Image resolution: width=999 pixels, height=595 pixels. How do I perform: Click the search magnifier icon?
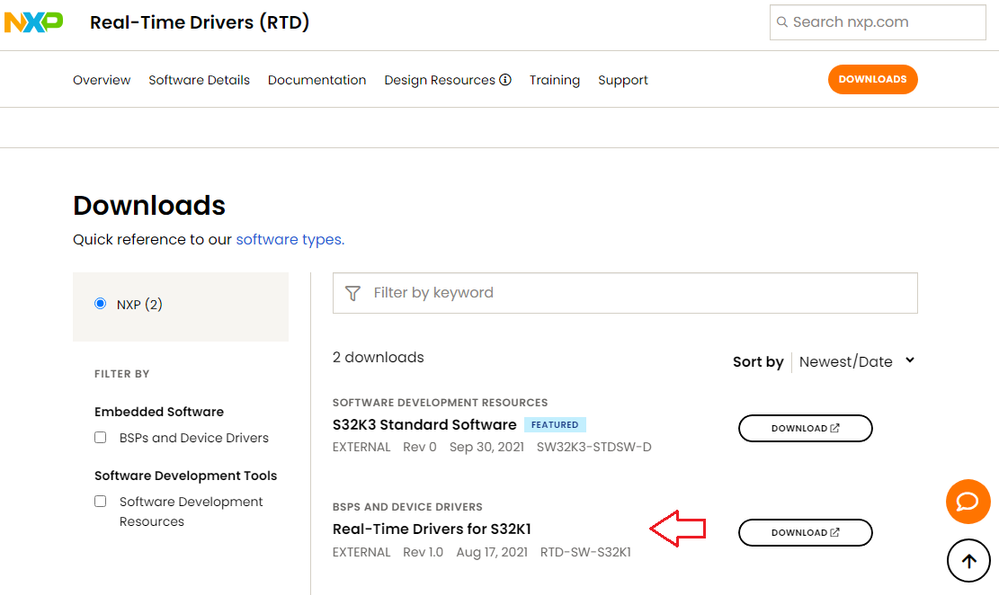click(782, 22)
